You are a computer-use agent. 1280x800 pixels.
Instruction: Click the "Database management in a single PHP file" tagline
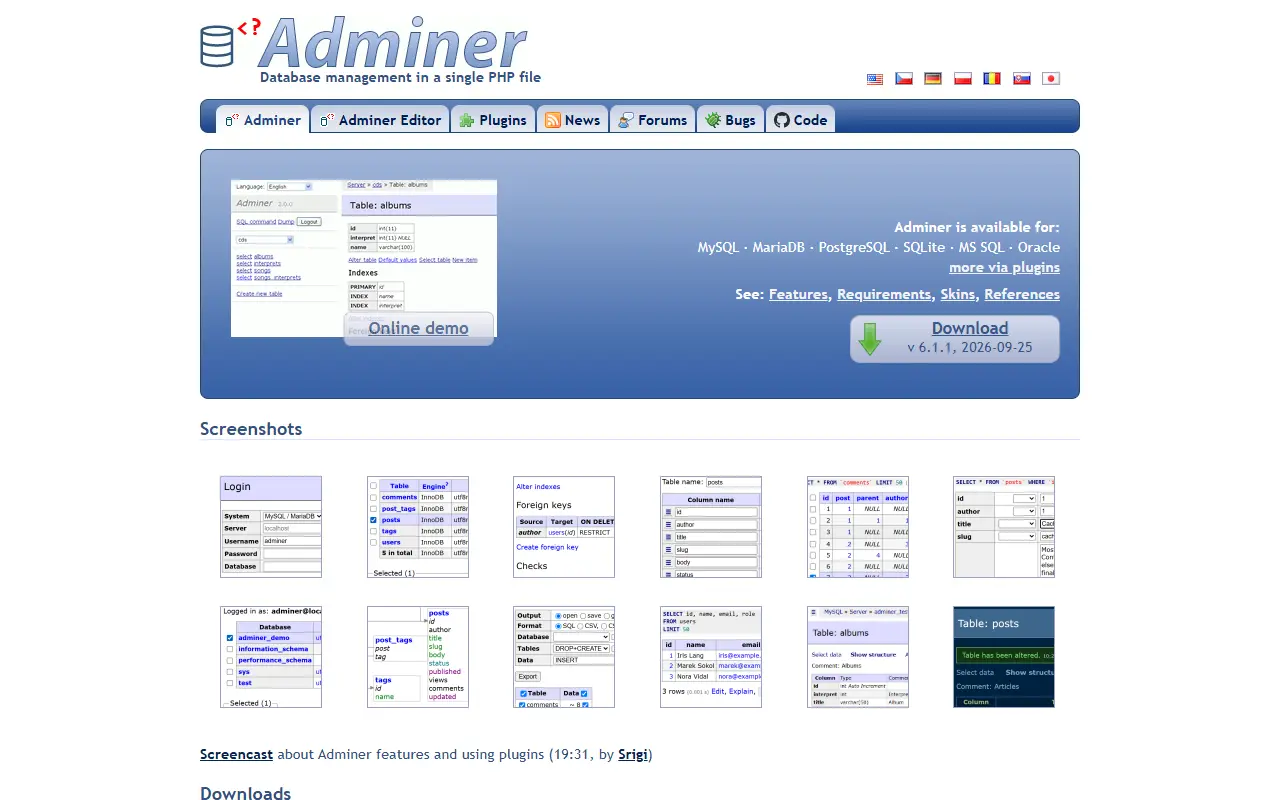pos(400,77)
